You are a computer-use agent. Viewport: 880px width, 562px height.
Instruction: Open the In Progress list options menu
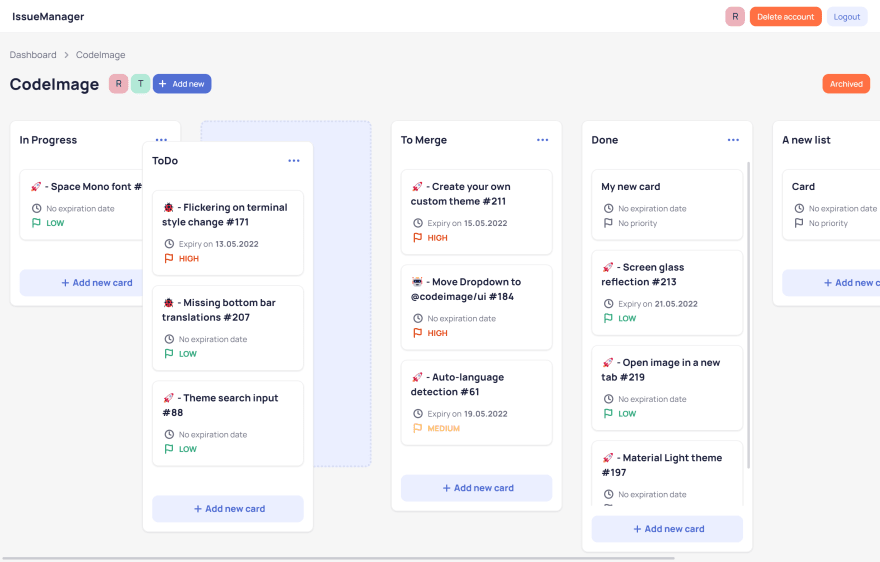tap(161, 140)
